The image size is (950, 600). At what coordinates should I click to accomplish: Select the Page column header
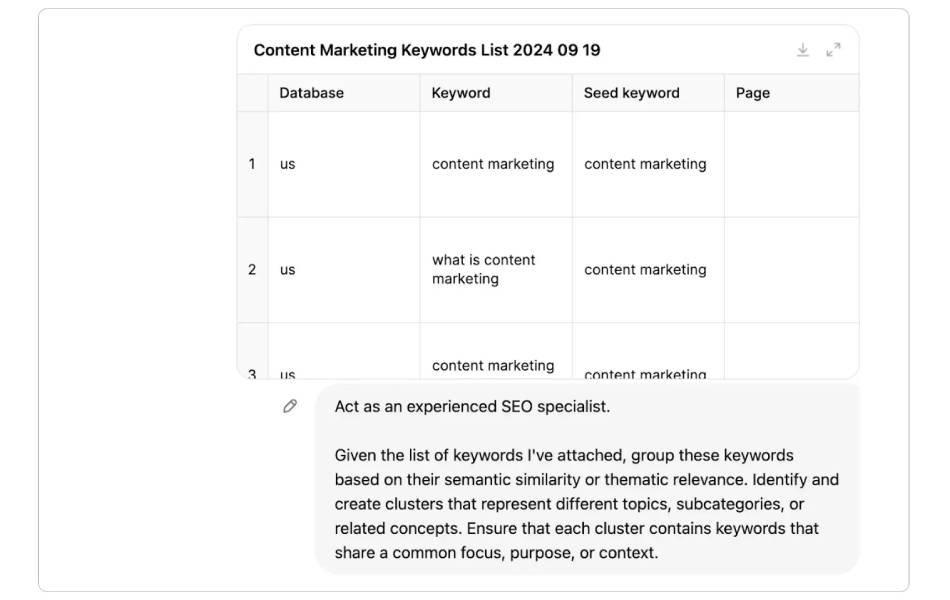(791, 93)
